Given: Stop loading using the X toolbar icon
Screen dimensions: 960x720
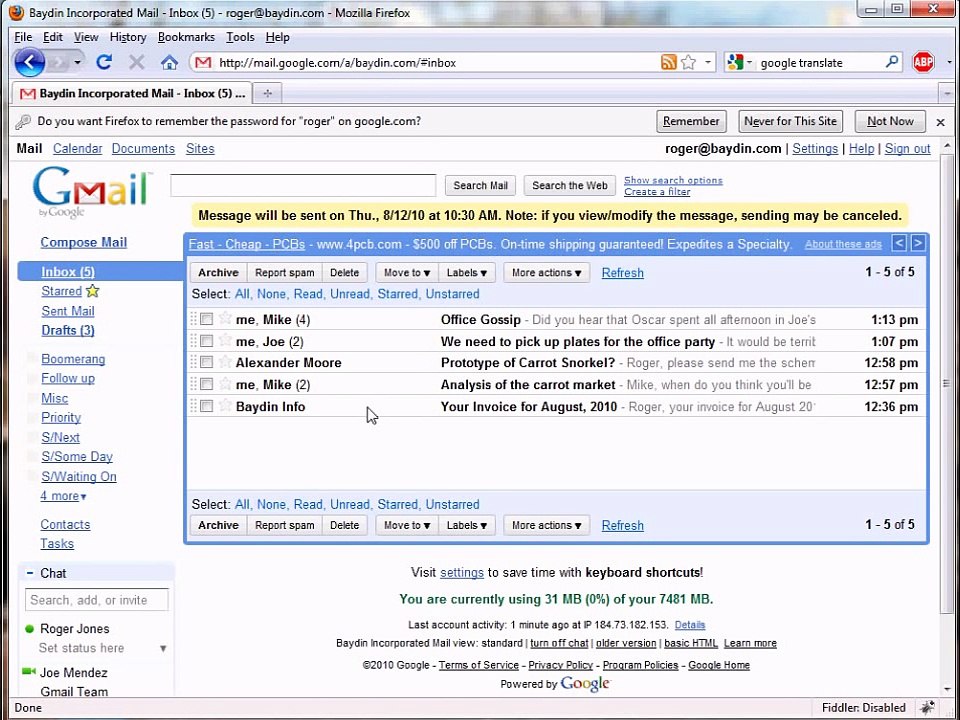Looking at the screenshot, I should click(137, 62).
